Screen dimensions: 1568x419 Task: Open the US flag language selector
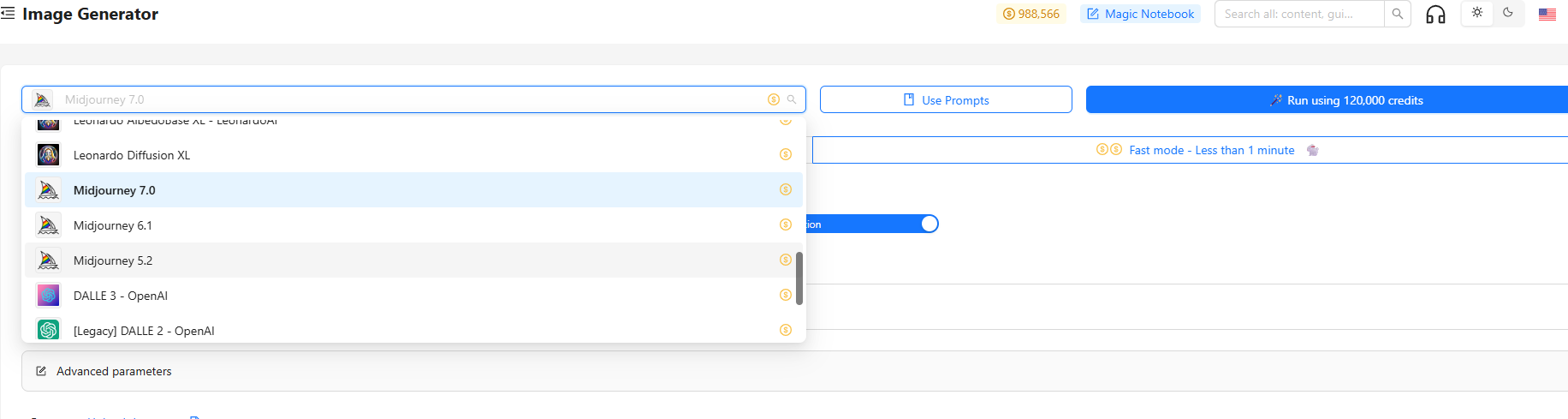point(1547,15)
